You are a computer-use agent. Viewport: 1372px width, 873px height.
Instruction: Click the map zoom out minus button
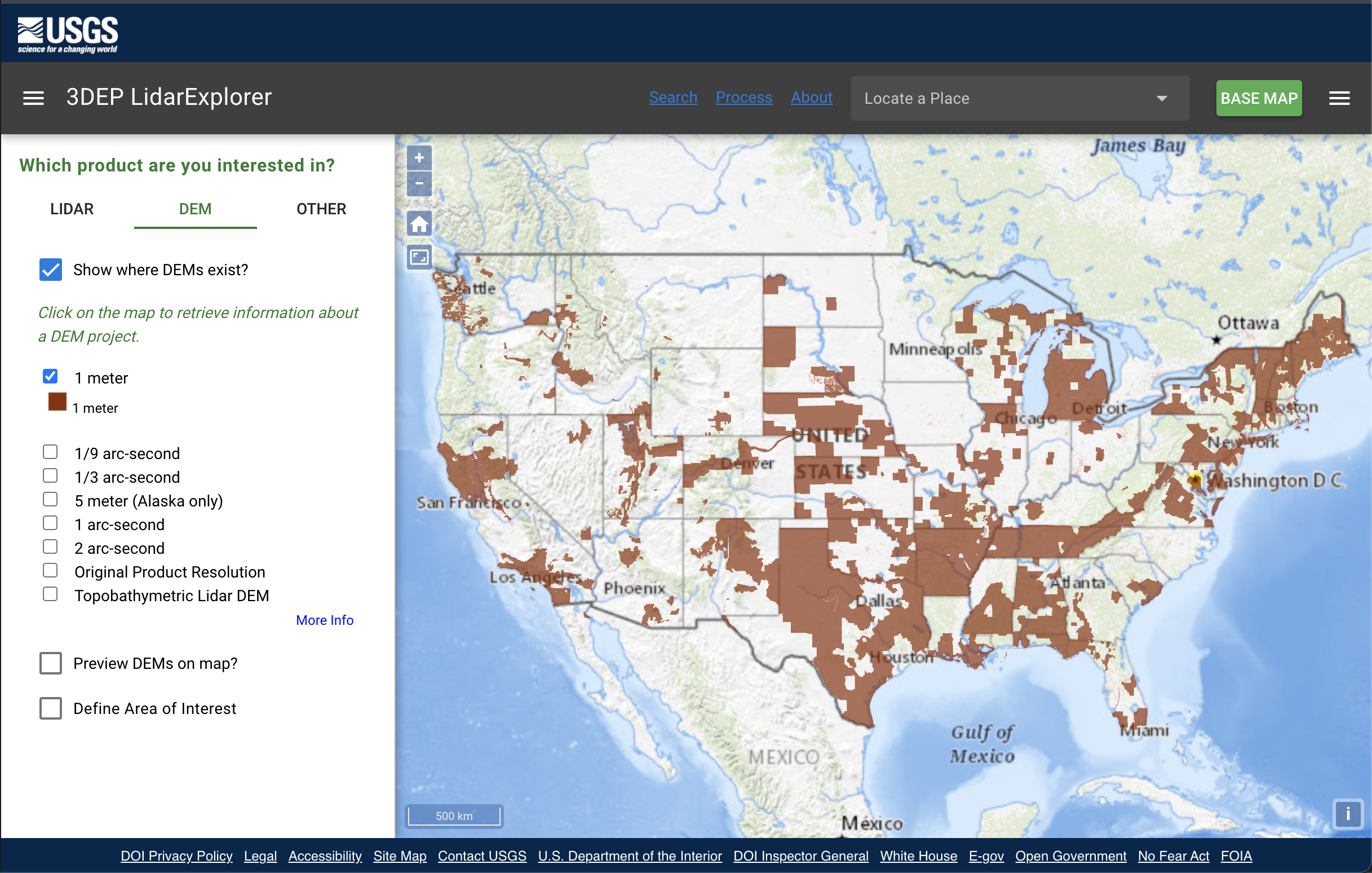tap(419, 184)
